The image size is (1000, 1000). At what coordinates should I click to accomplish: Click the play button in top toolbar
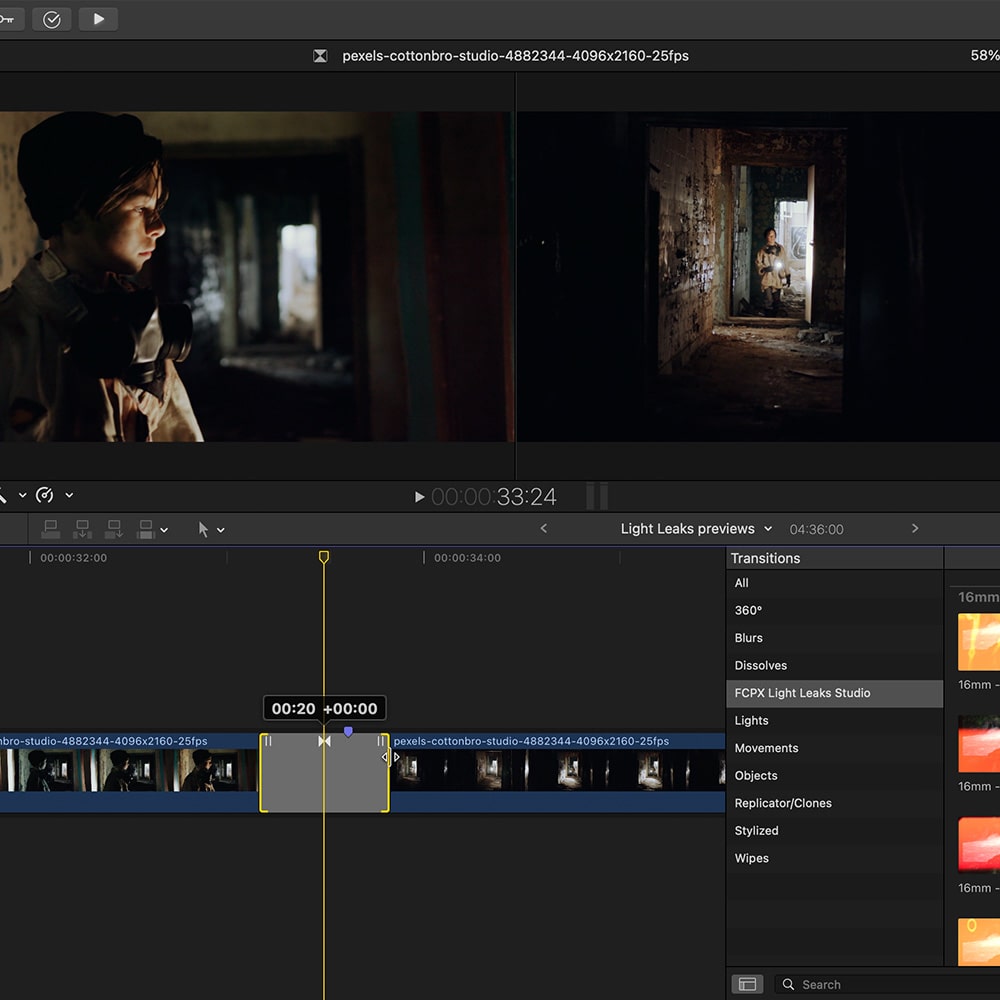coord(98,19)
